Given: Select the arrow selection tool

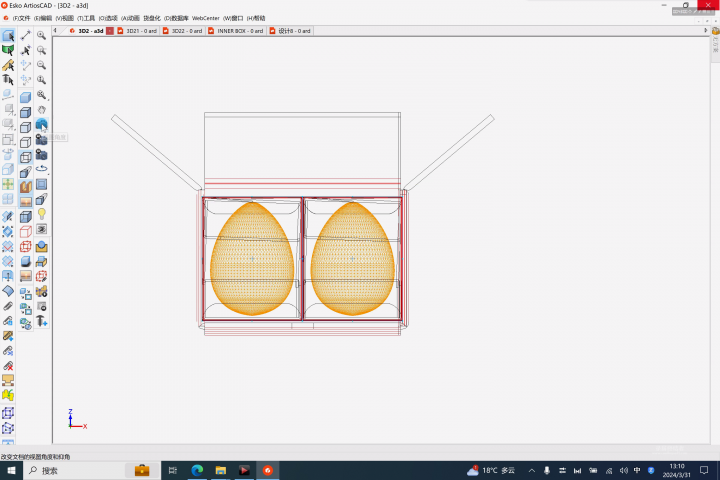Looking at the screenshot, I should (x=8, y=35).
